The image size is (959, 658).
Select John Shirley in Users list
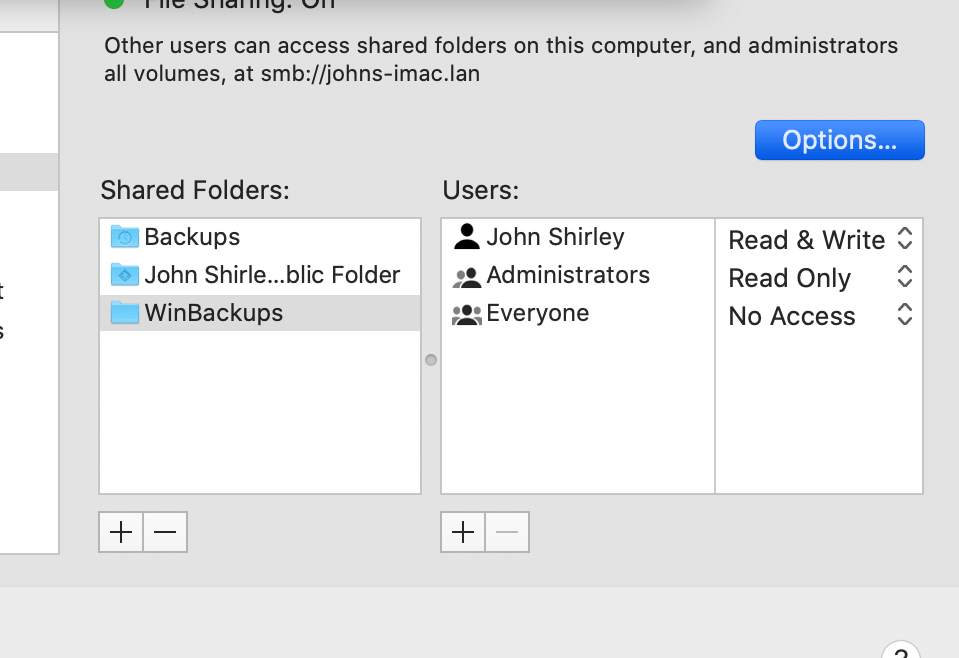click(555, 237)
